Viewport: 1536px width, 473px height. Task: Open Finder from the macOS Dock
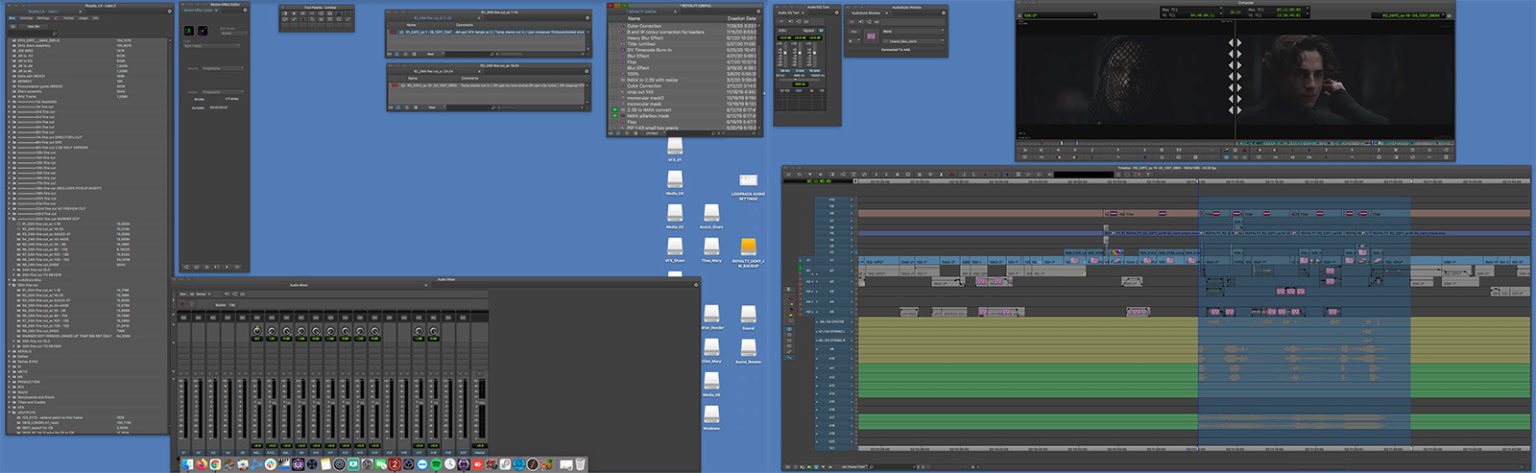pyautogui.click(x=187, y=464)
